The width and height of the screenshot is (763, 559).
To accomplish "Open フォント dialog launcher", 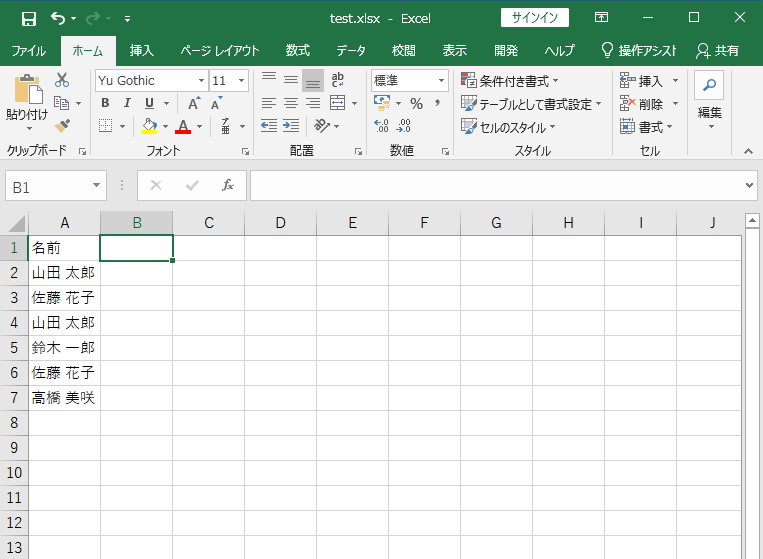I will tap(245, 152).
